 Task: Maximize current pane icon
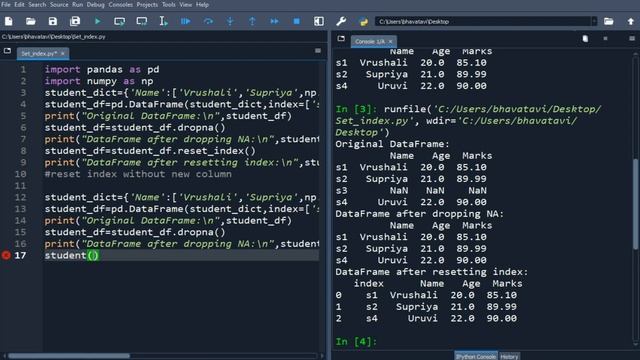click(319, 21)
